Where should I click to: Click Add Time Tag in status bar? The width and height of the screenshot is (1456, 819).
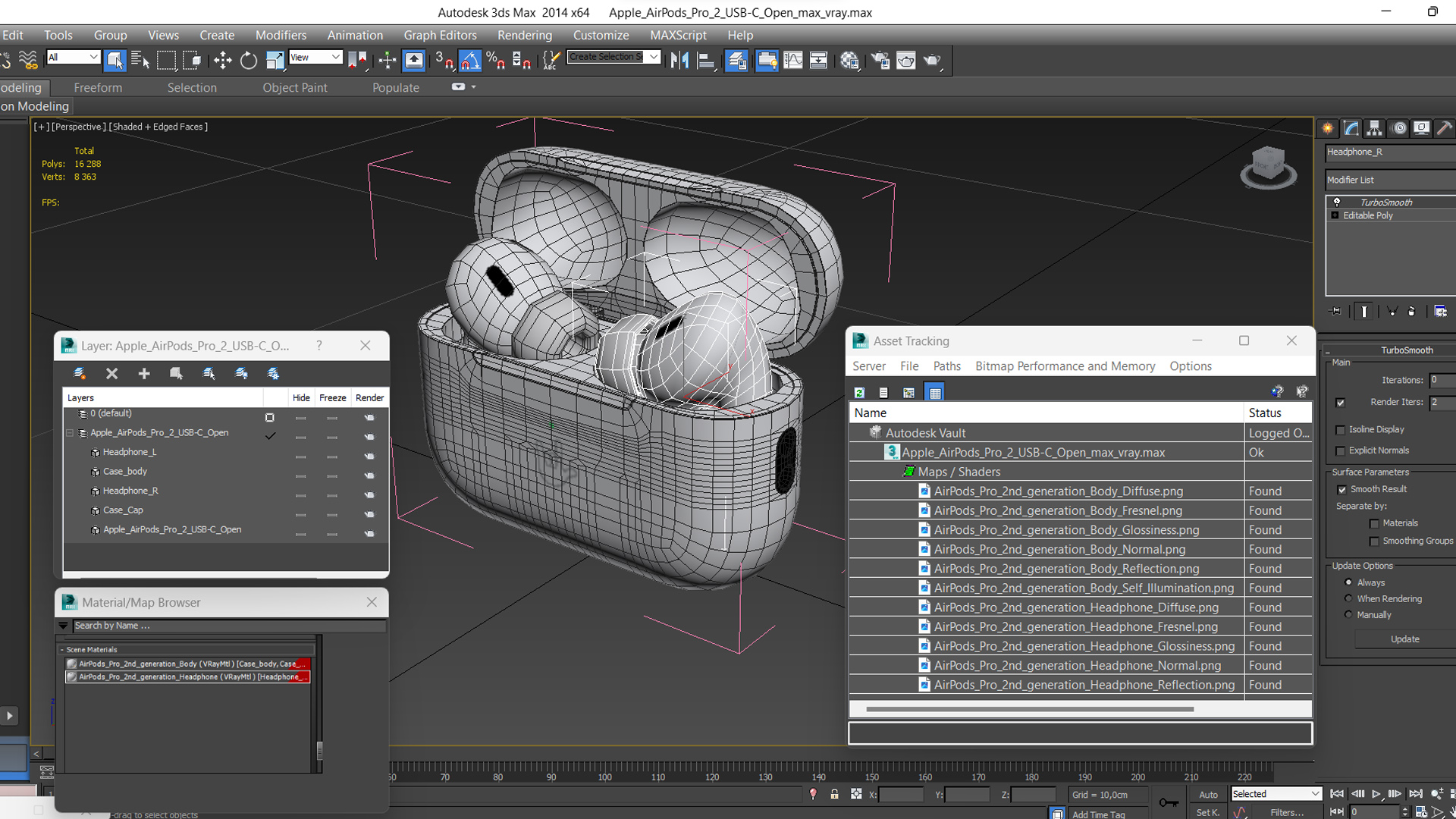click(x=1098, y=814)
